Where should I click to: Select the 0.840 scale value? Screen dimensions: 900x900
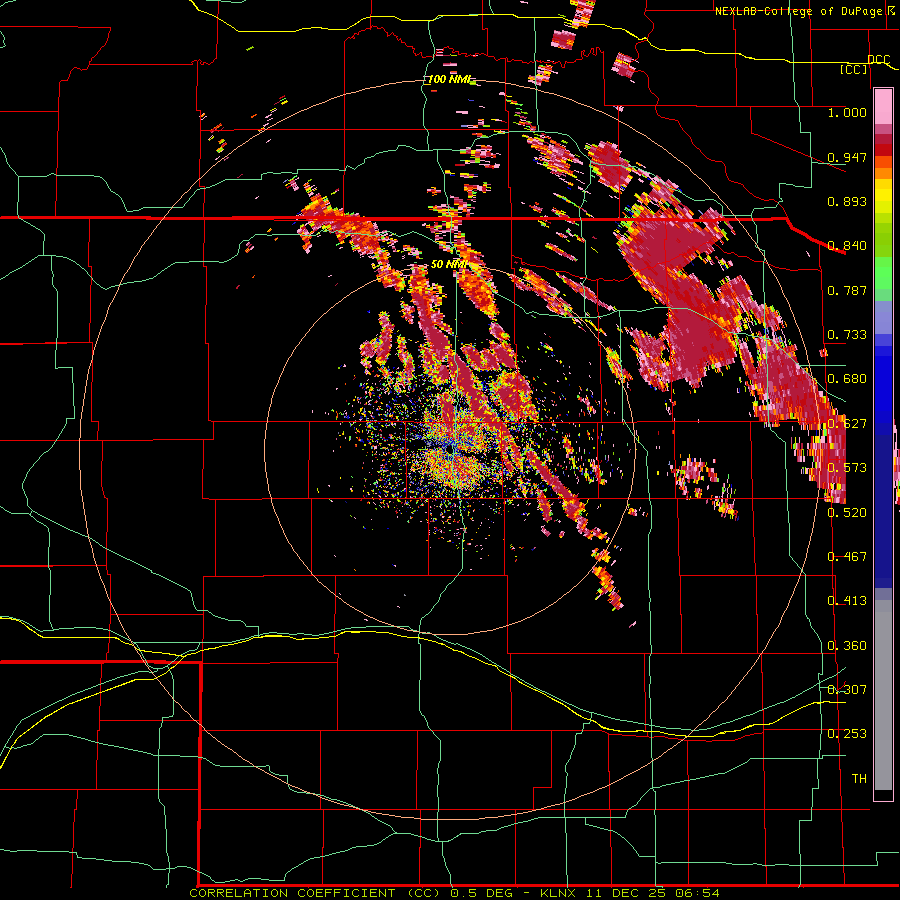(x=847, y=246)
